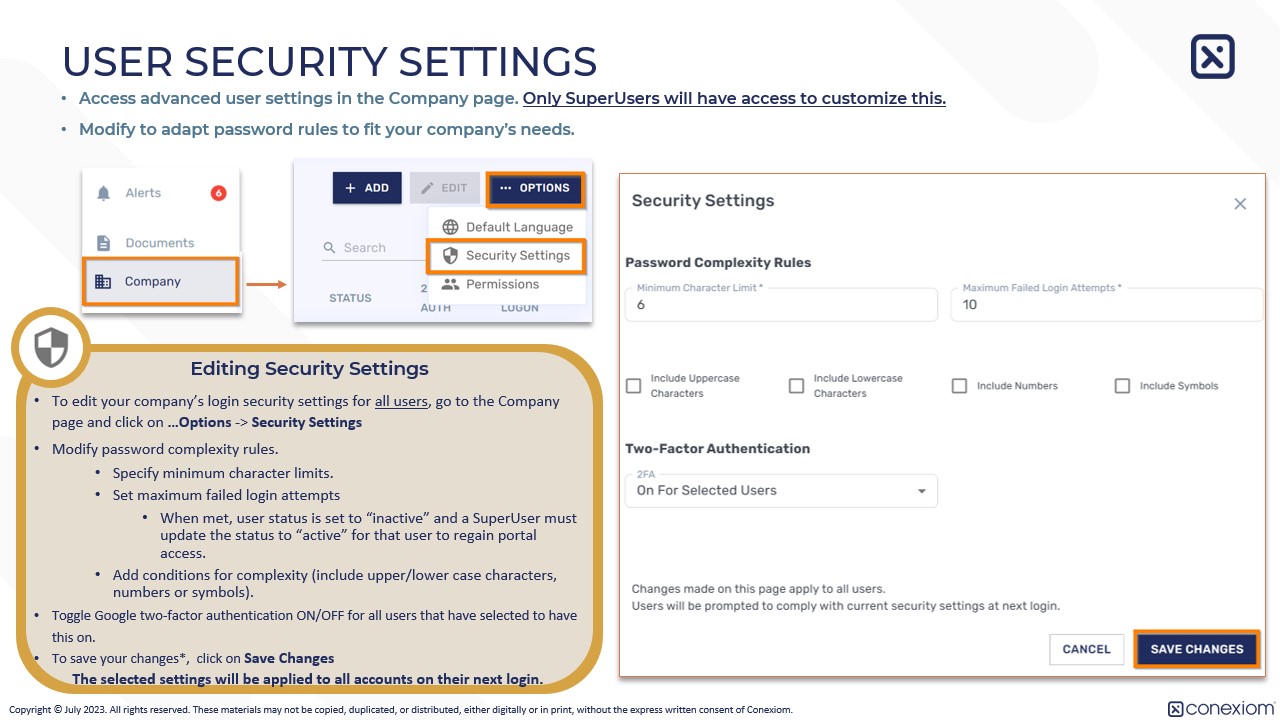Select Default Language from the options menu
Screen dimensions: 1280x720
coord(518,226)
